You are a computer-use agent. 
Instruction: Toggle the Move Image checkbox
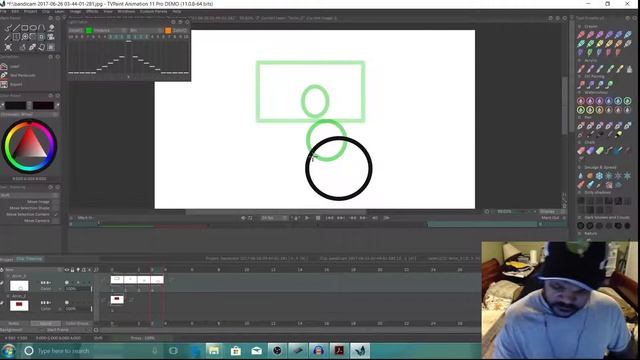pos(56,202)
